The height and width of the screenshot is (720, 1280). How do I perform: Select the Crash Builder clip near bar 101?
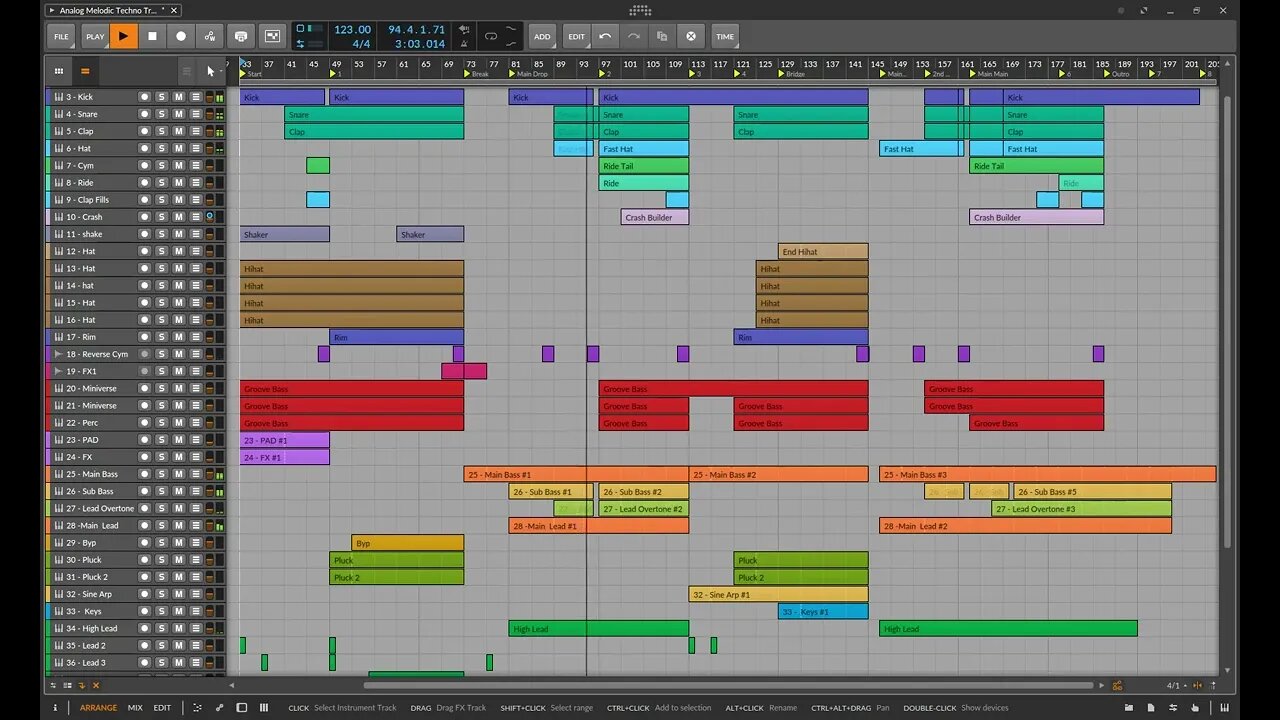coord(654,217)
